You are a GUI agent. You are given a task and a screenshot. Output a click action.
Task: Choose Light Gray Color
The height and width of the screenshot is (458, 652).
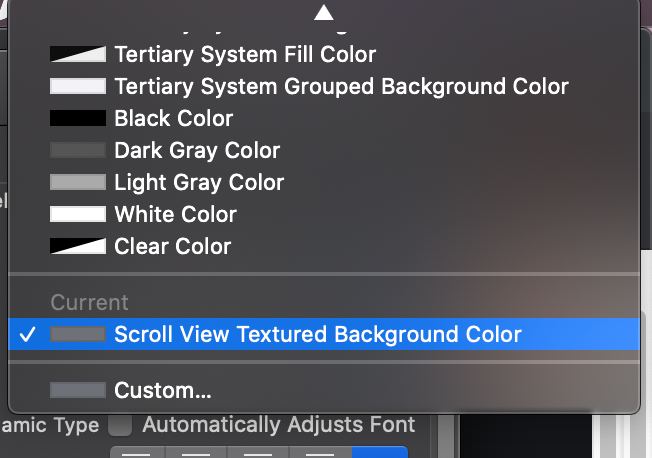point(199,182)
